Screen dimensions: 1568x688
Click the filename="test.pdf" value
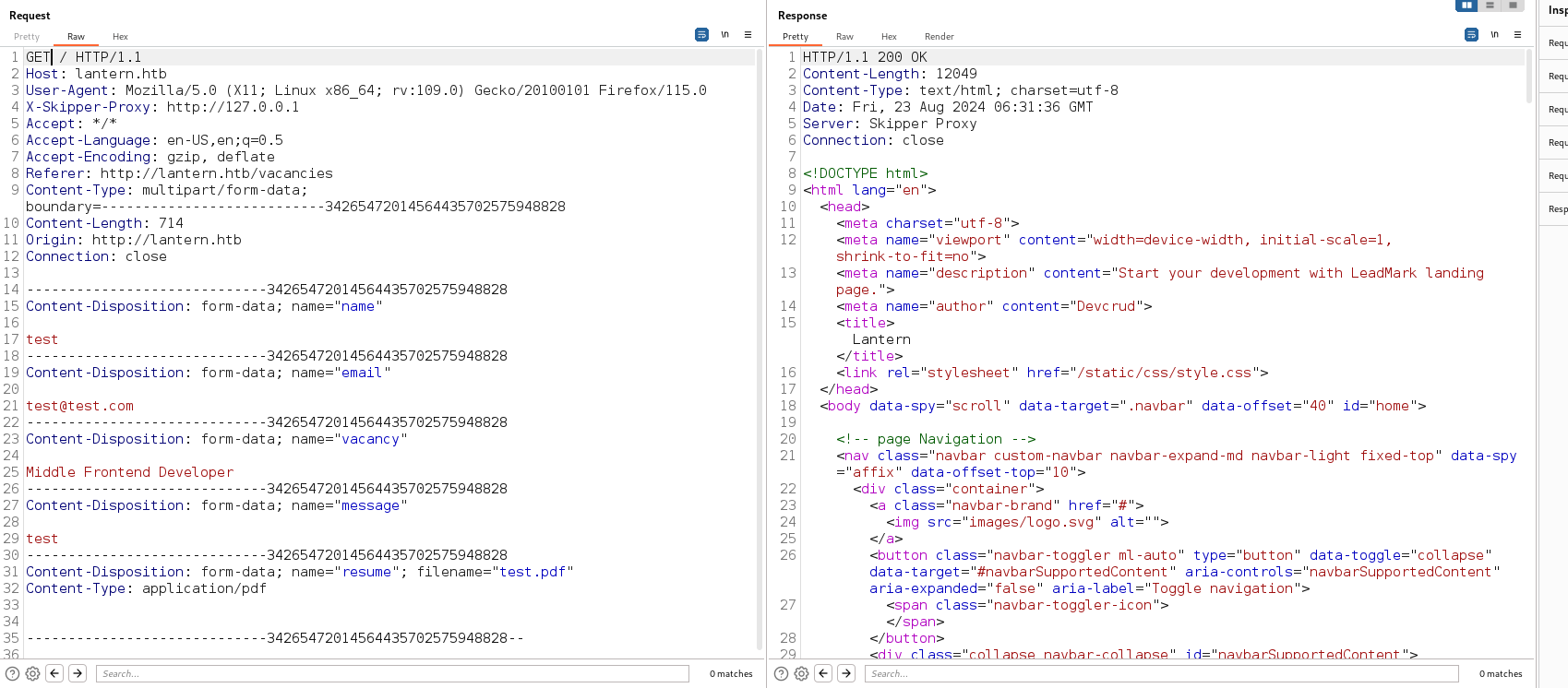coord(495,572)
